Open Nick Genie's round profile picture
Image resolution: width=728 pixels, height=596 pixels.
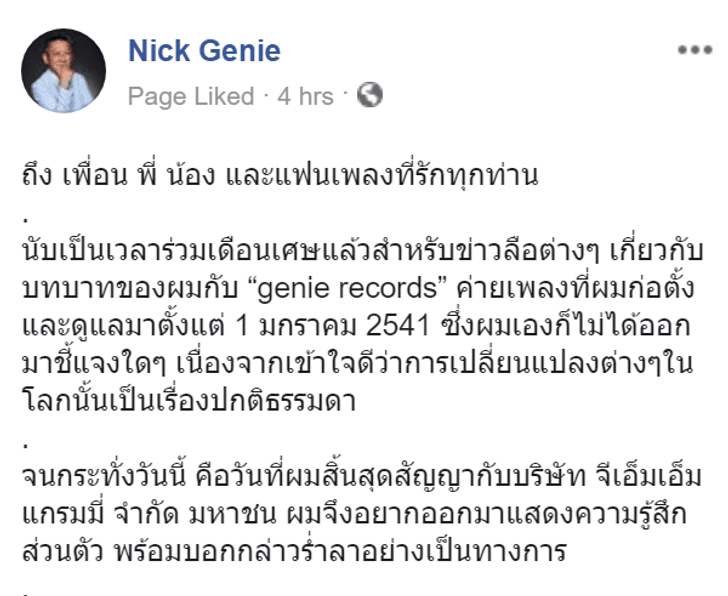[x=64, y=71]
